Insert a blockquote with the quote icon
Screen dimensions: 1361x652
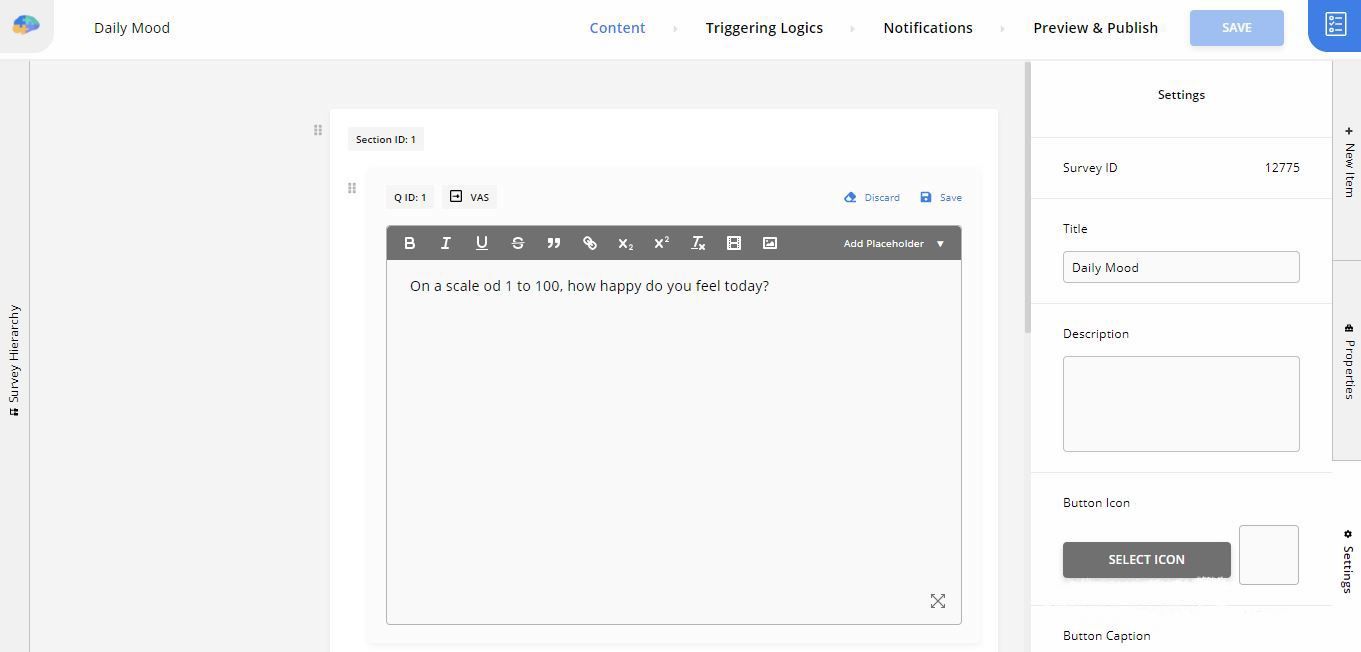click(x=553, y=243)
